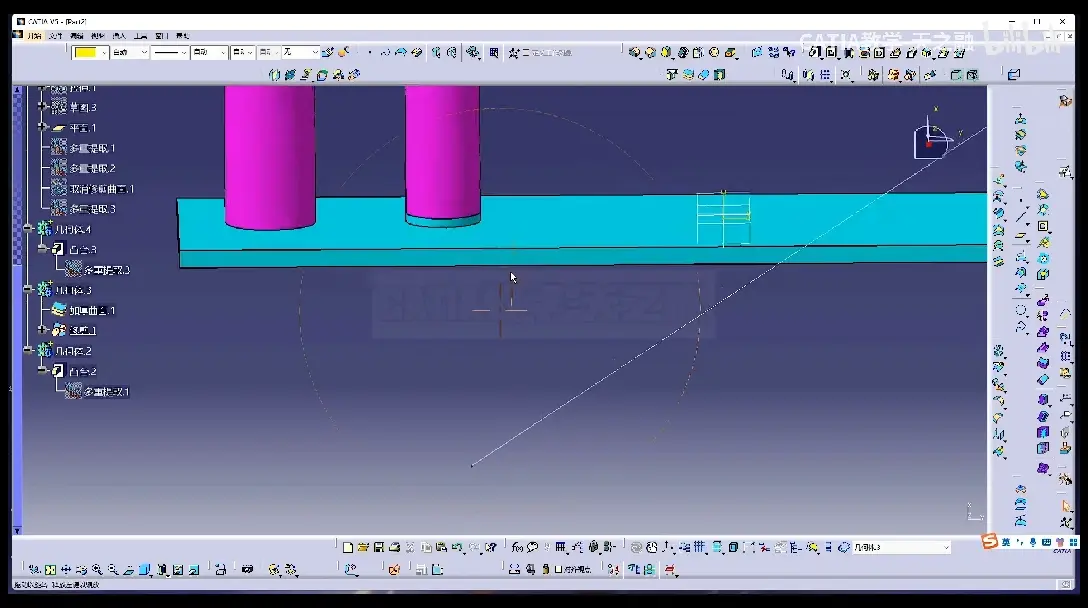The height and width of the screenshot is (608, 1088).
Task: Click the New file icon in bottom toolbar
Action: coord(348,548)
